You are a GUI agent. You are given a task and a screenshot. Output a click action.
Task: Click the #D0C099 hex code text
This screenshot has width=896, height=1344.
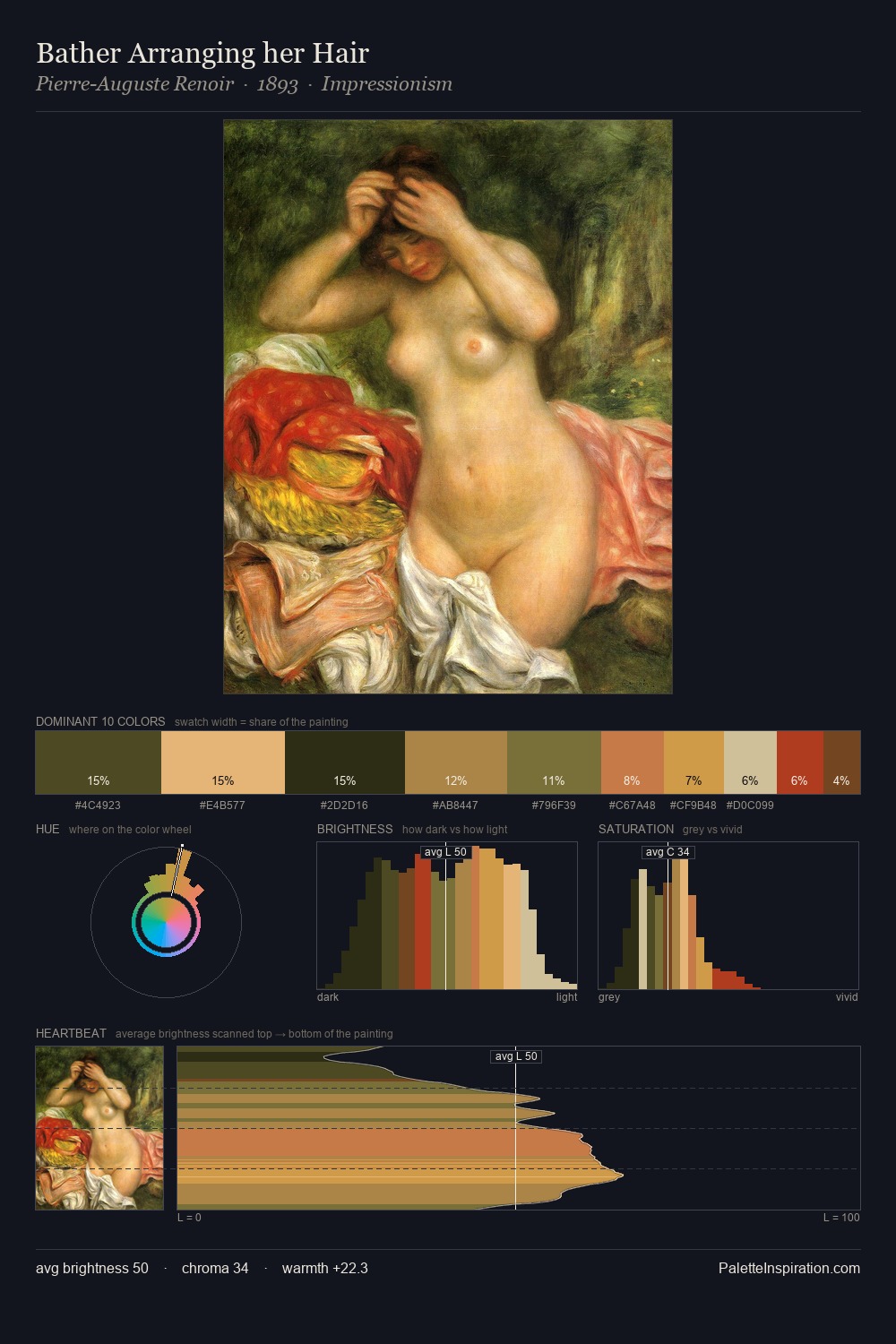[750, 806]
